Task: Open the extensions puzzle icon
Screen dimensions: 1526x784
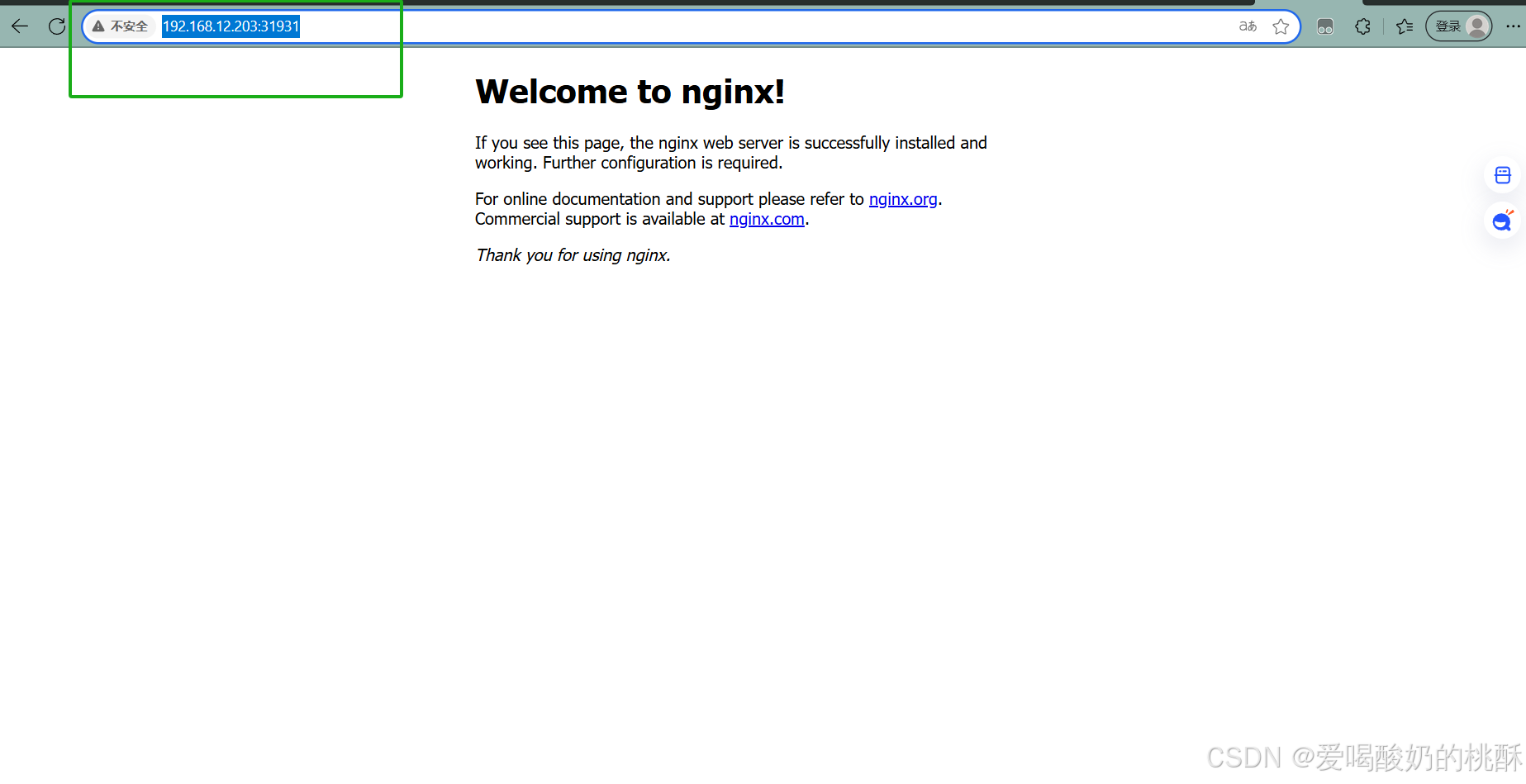Action: pos(1363,26)
